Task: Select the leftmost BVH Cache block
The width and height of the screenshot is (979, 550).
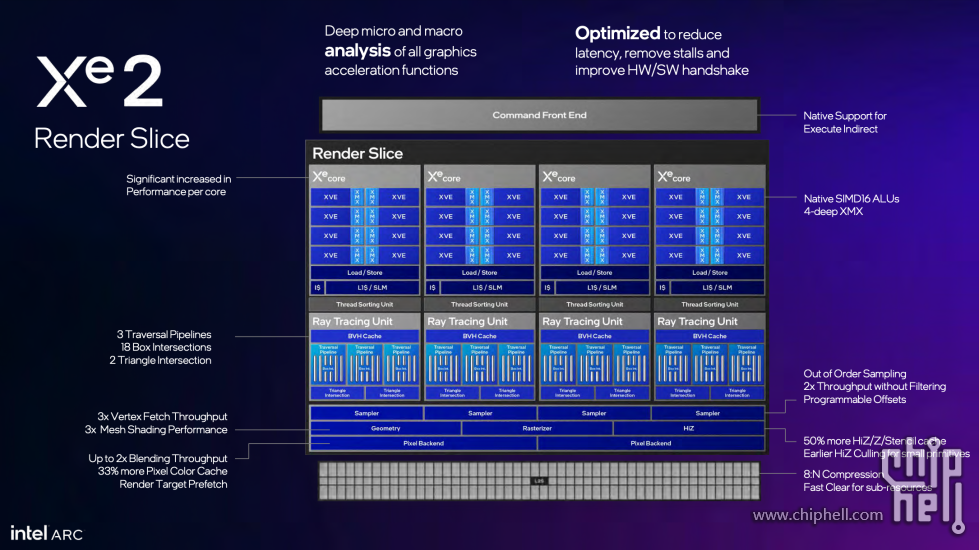Action: [365, 336]
